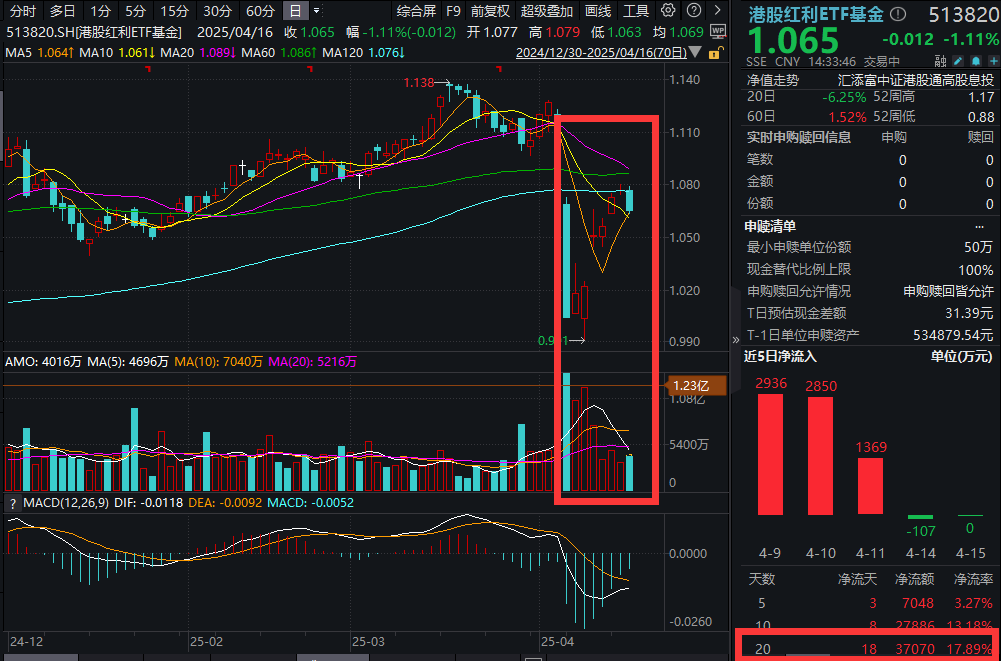1001x661 pixels.
Task: Select the pencil annotation icon in the quote panel
Action: 959,60
